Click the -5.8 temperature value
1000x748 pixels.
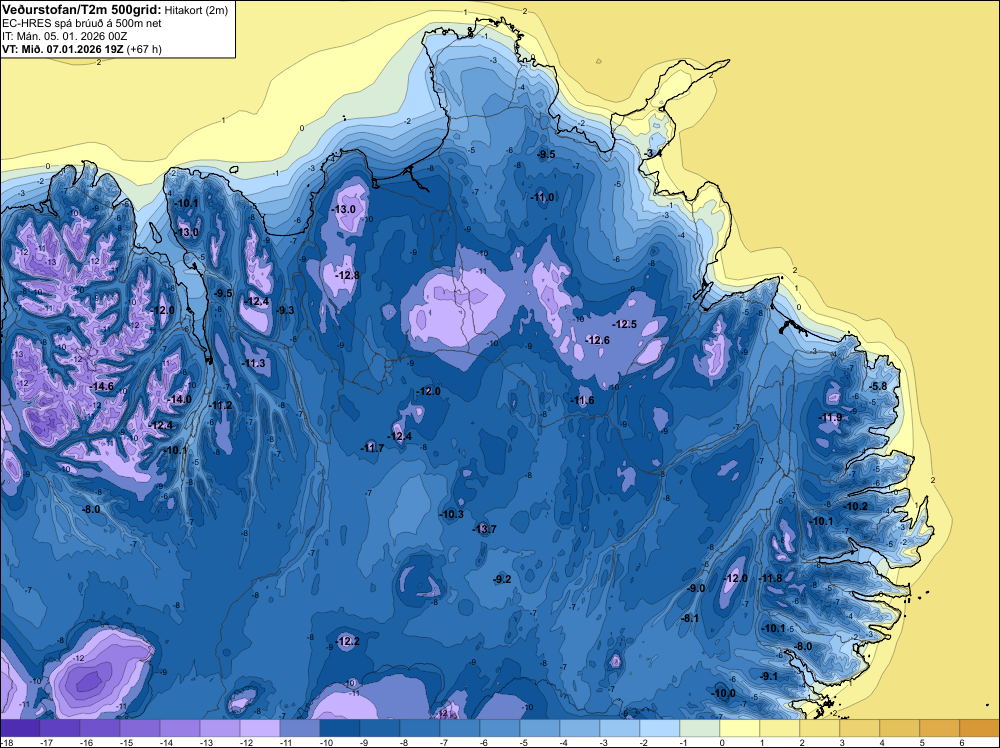[878, 386]
